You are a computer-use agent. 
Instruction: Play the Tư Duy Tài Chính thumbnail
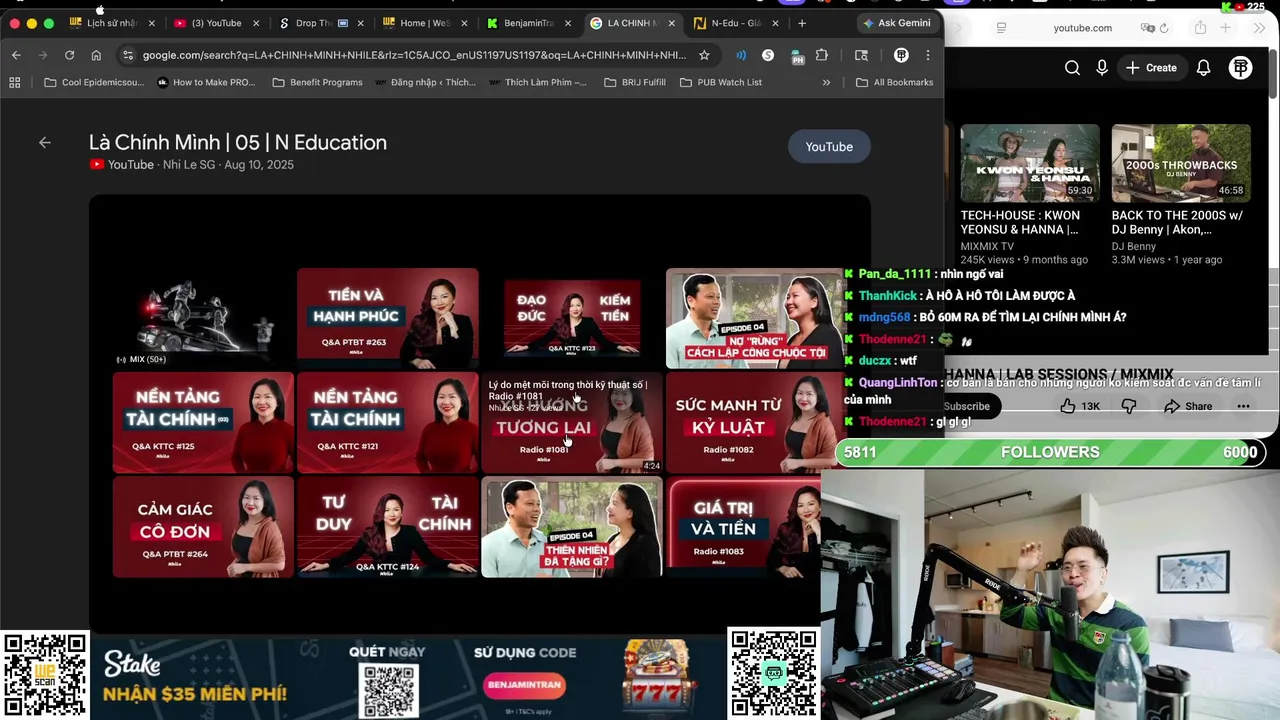pos(387,527)
